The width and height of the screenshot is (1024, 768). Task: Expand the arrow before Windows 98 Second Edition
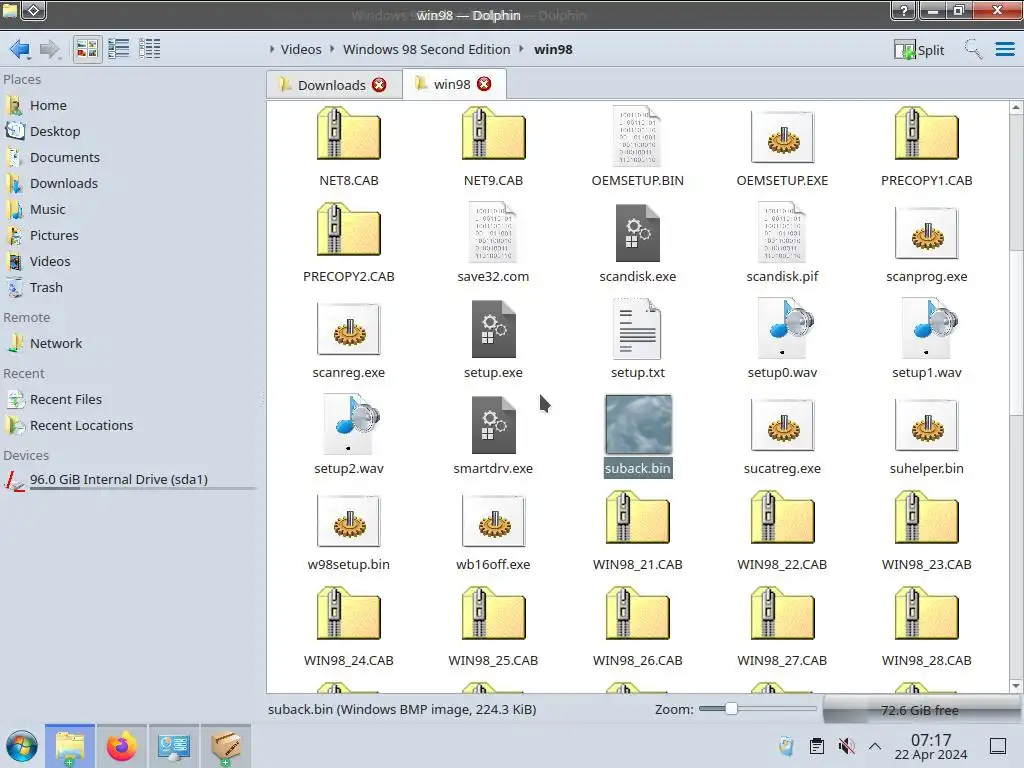[332, 50]
